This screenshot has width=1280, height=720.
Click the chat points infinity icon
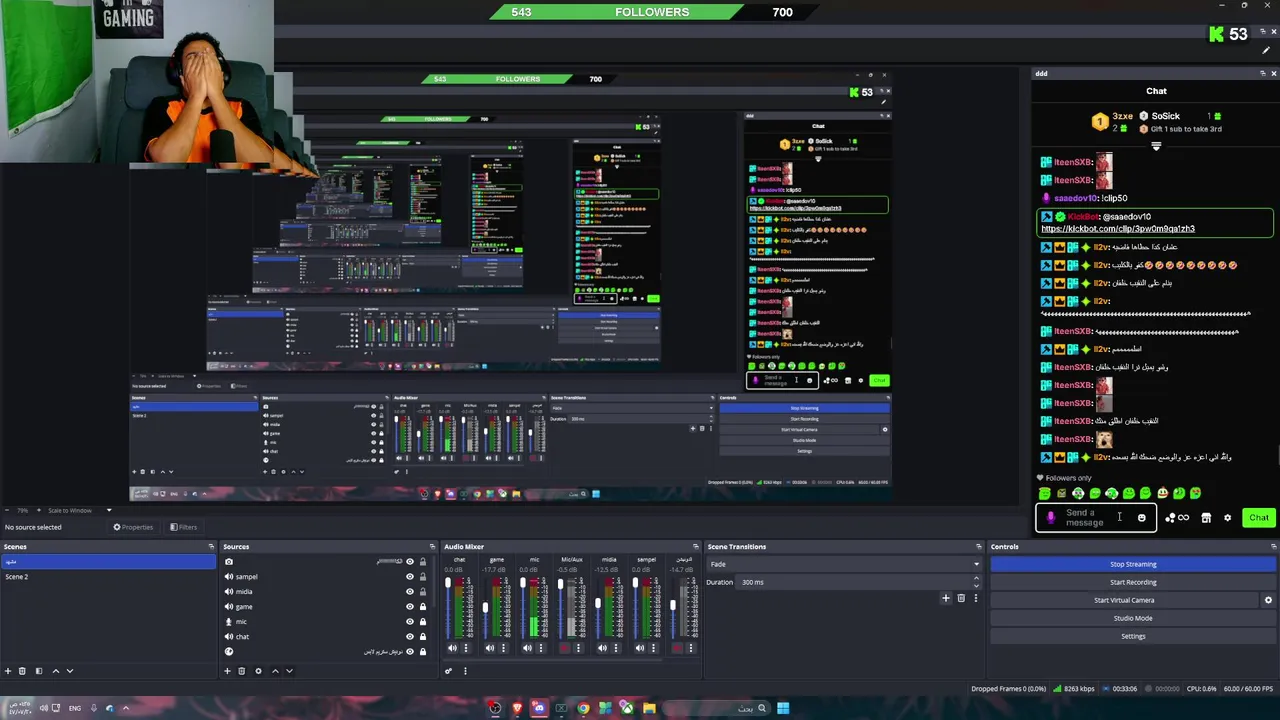pyautogui.click(x=1177, y=518)
